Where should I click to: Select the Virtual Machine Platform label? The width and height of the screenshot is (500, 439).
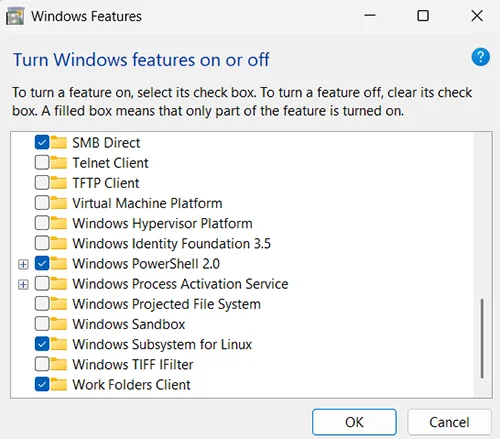click(x=147, y=203)
